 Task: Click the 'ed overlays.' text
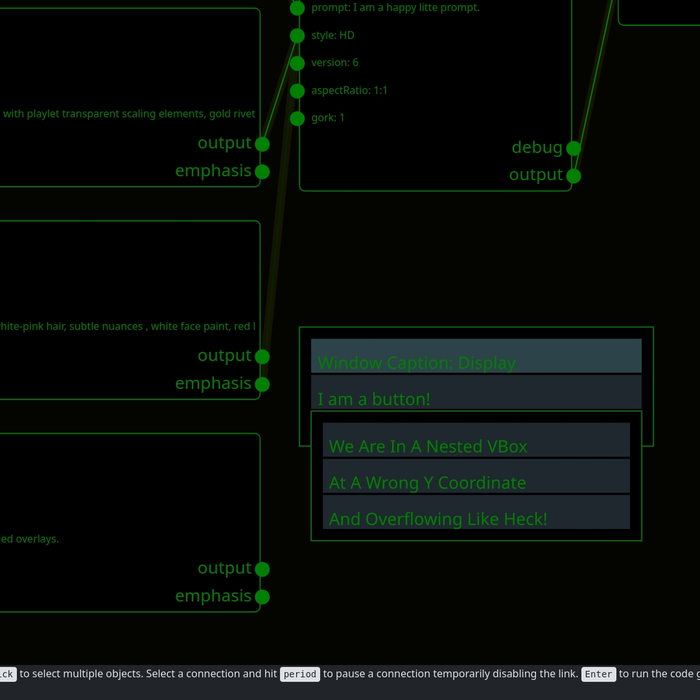click(29, 539)
